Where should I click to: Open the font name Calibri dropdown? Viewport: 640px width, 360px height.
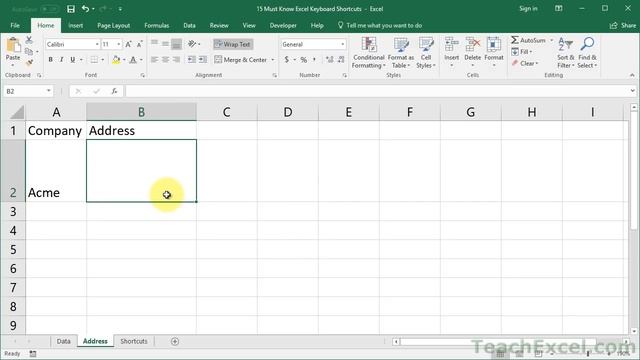[97, 44]
